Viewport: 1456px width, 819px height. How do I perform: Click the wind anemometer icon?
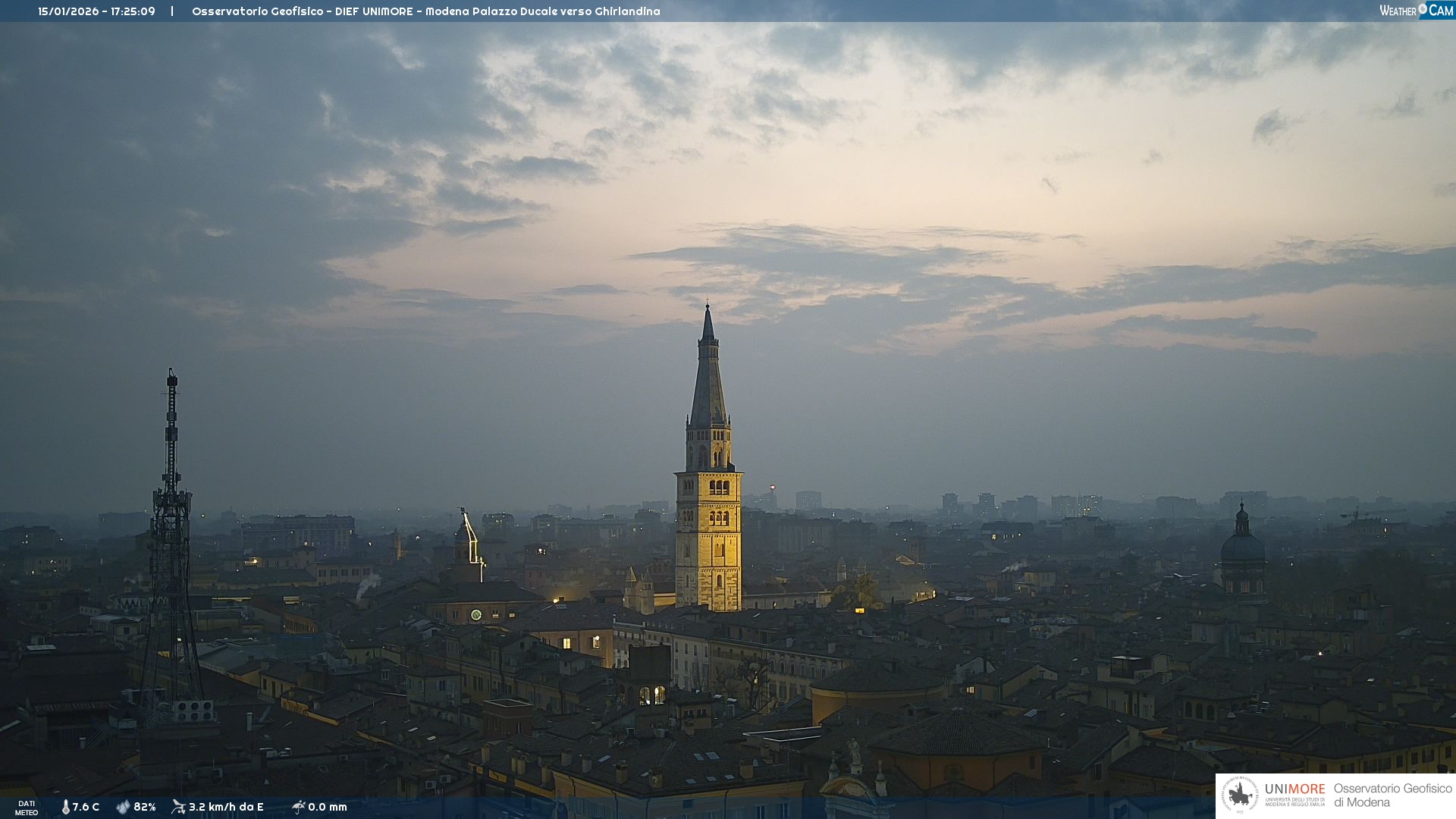[178, 807]
